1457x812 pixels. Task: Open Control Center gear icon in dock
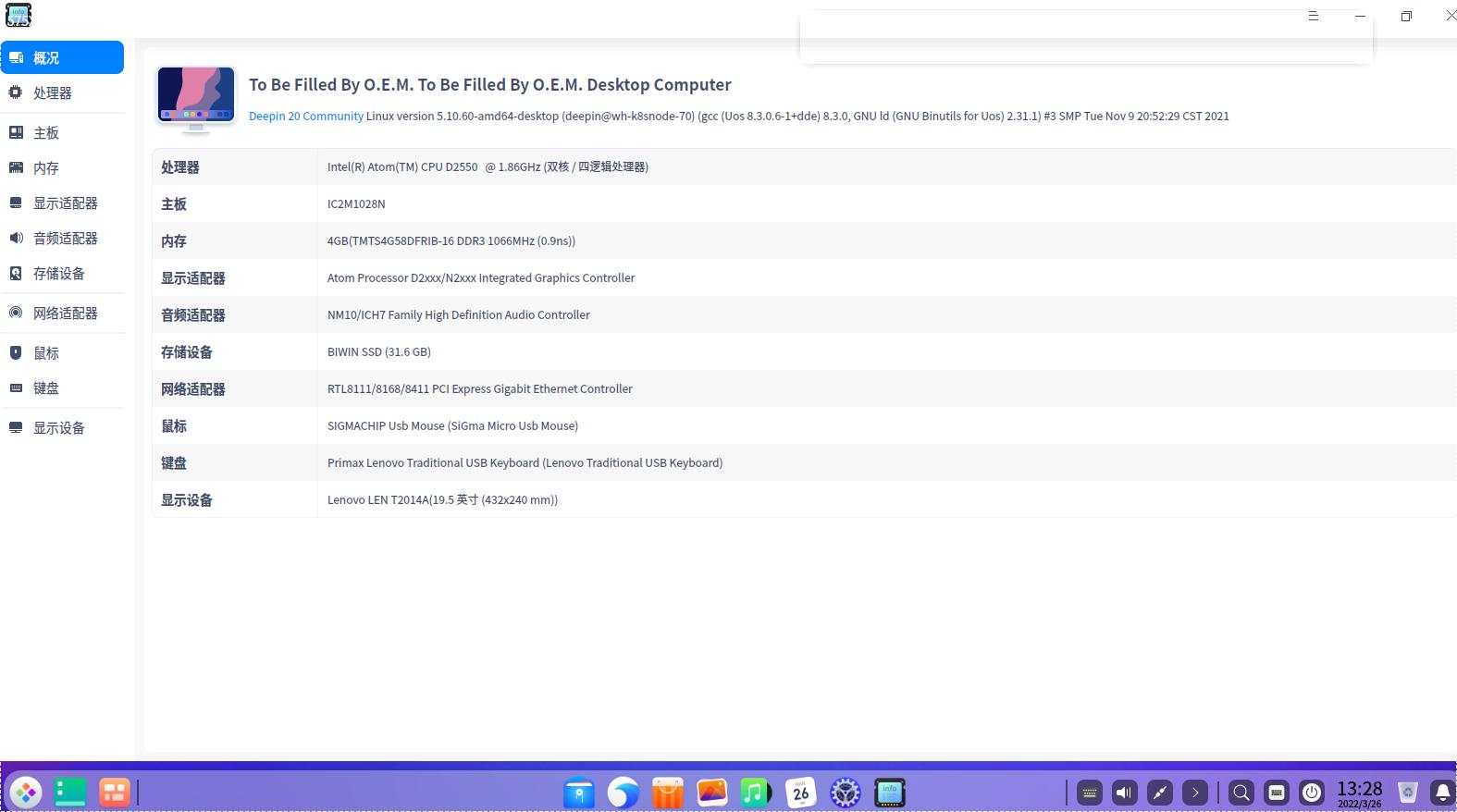click(x=846, y=793)
